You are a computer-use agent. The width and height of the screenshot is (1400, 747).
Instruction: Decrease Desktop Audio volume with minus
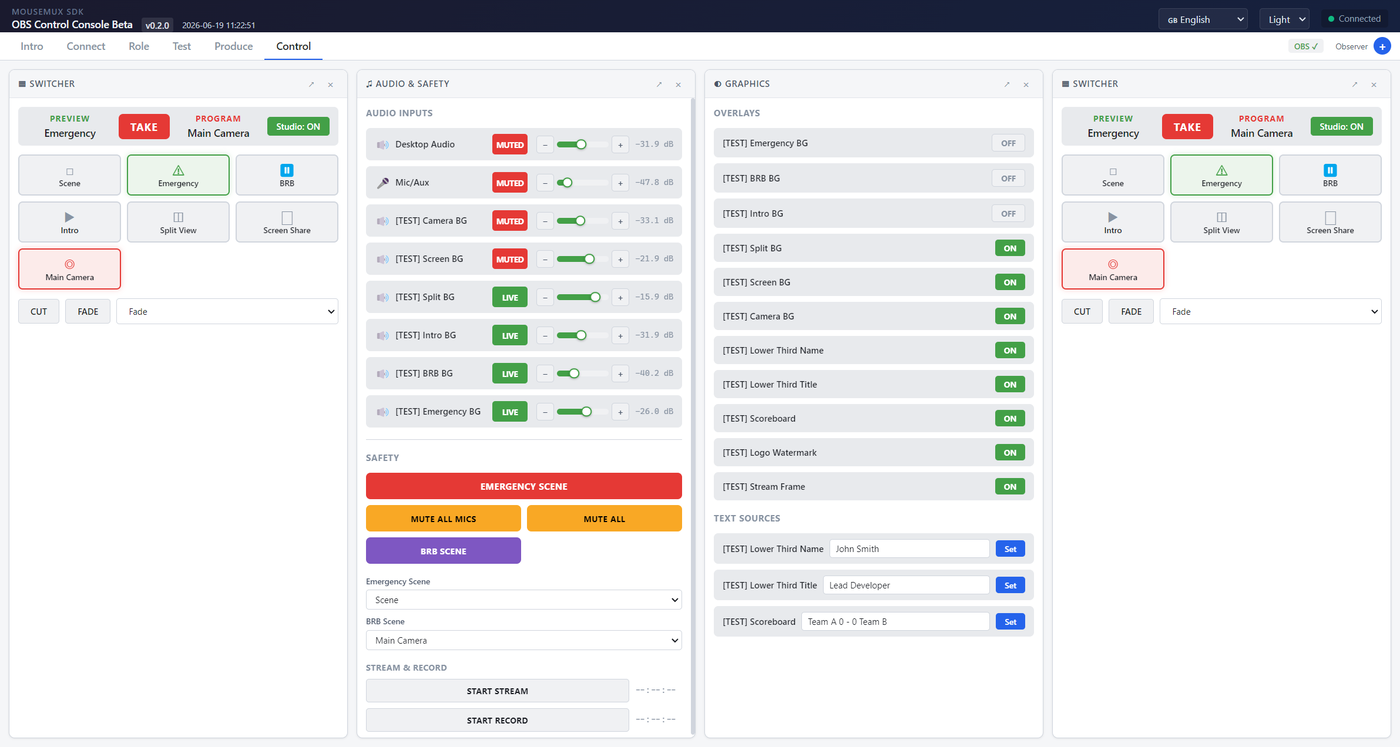[545, 145]
